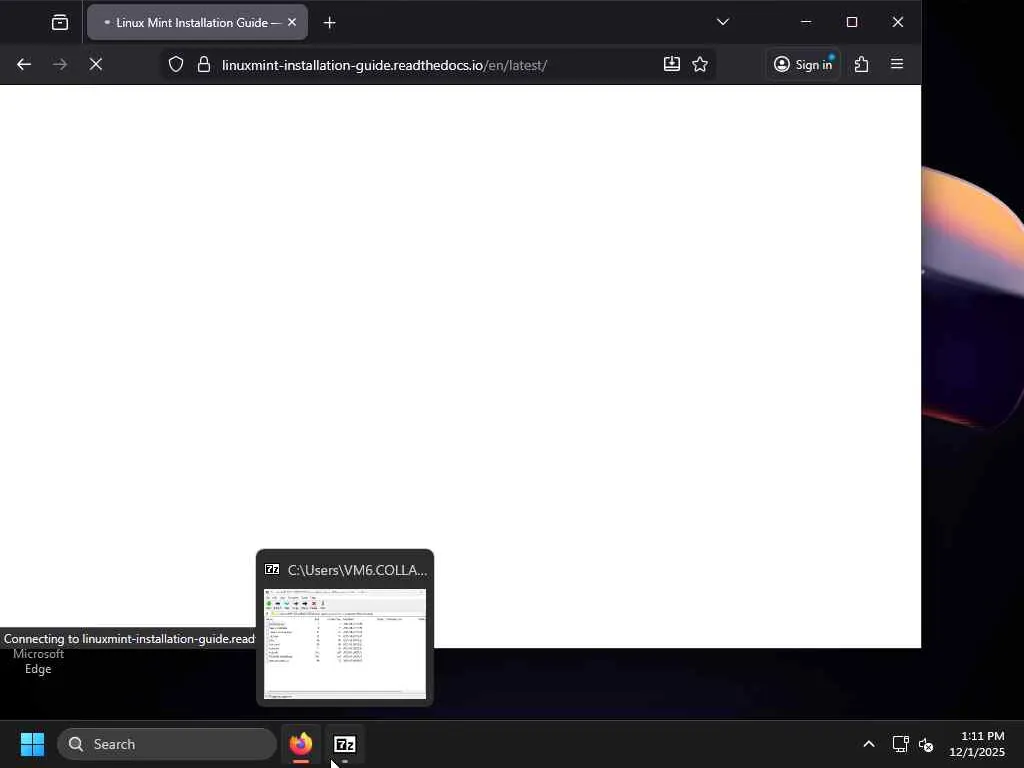
Task: Activate Firefox from the taskbar
Action: [x=301, y=744]
